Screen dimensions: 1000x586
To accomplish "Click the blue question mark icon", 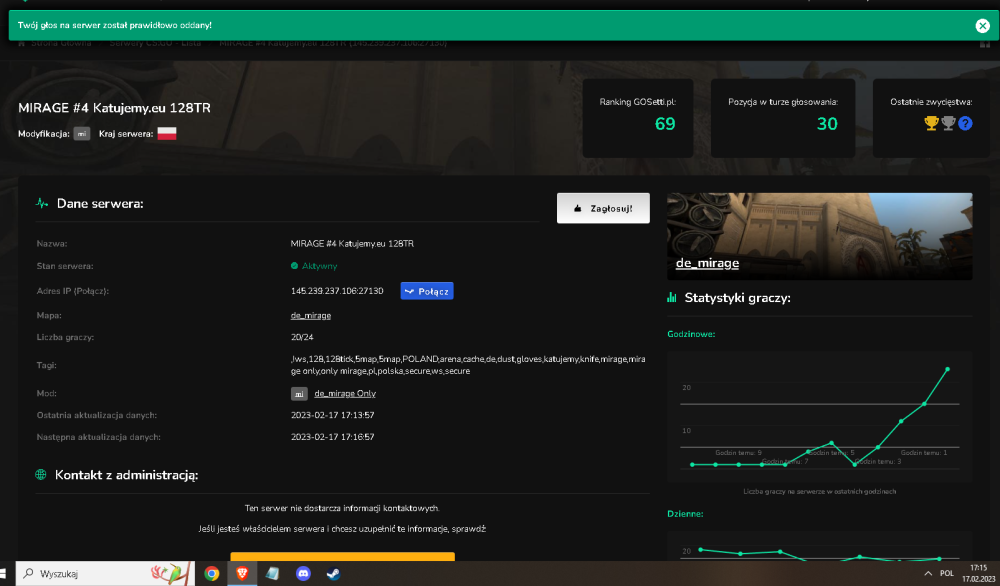I will click(x=965, y=123).
